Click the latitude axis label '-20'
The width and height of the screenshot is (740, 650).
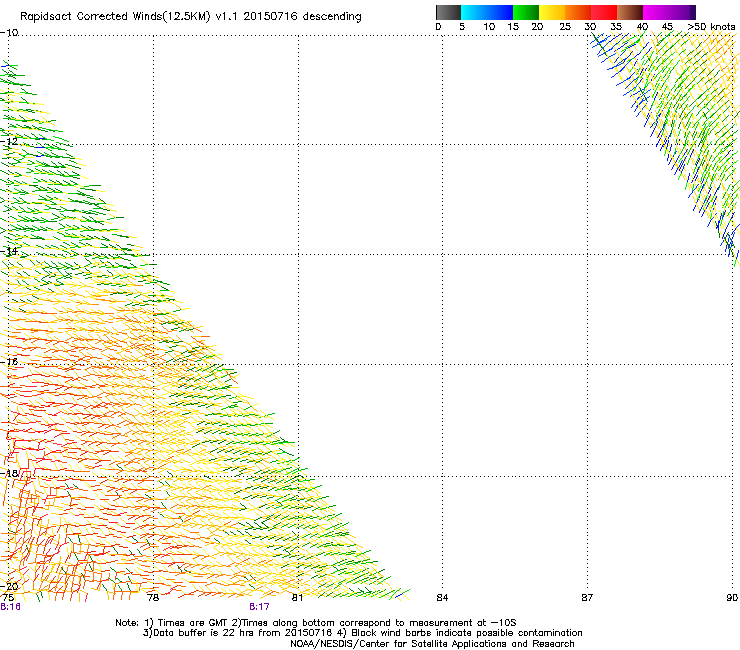[9, 586]
